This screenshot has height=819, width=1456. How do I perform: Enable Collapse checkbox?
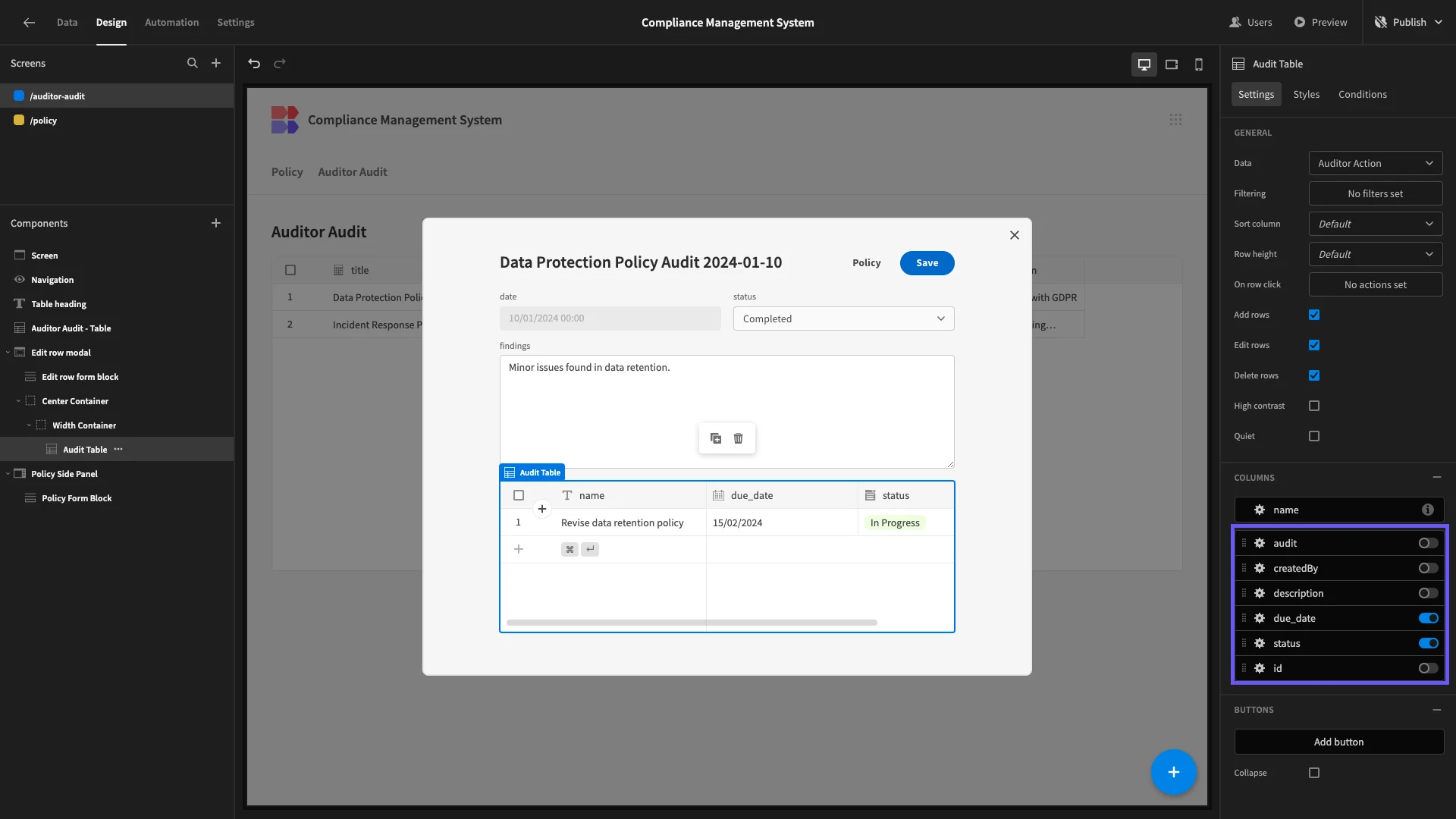pyautogui.click(x=1314, y=773)
